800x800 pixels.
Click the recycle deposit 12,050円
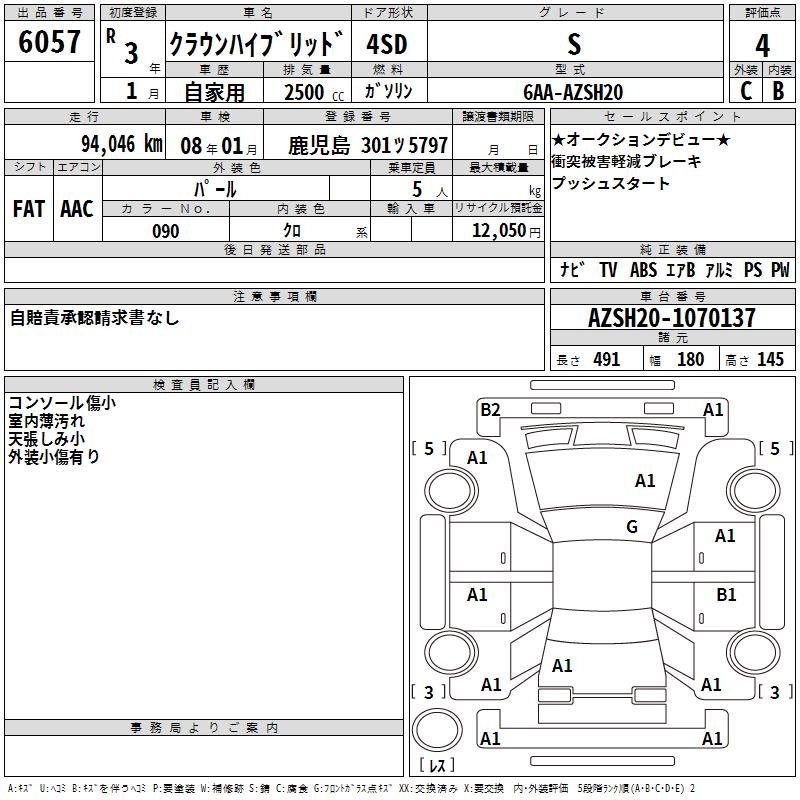point(506,231)
